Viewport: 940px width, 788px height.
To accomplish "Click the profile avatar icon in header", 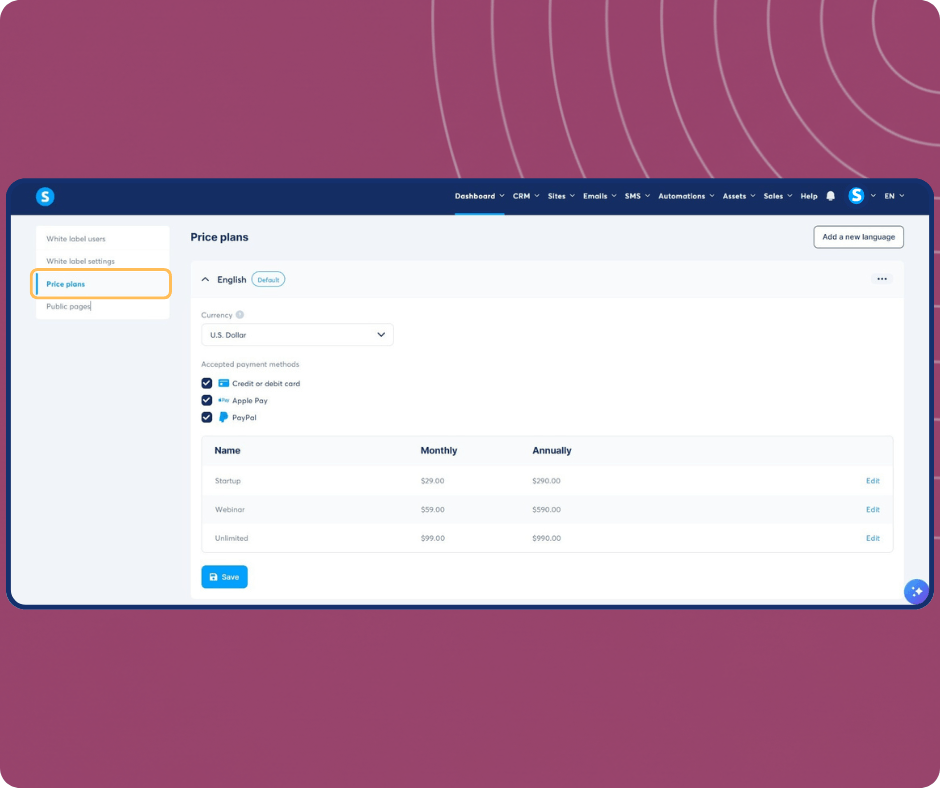I will coord(856,196).
